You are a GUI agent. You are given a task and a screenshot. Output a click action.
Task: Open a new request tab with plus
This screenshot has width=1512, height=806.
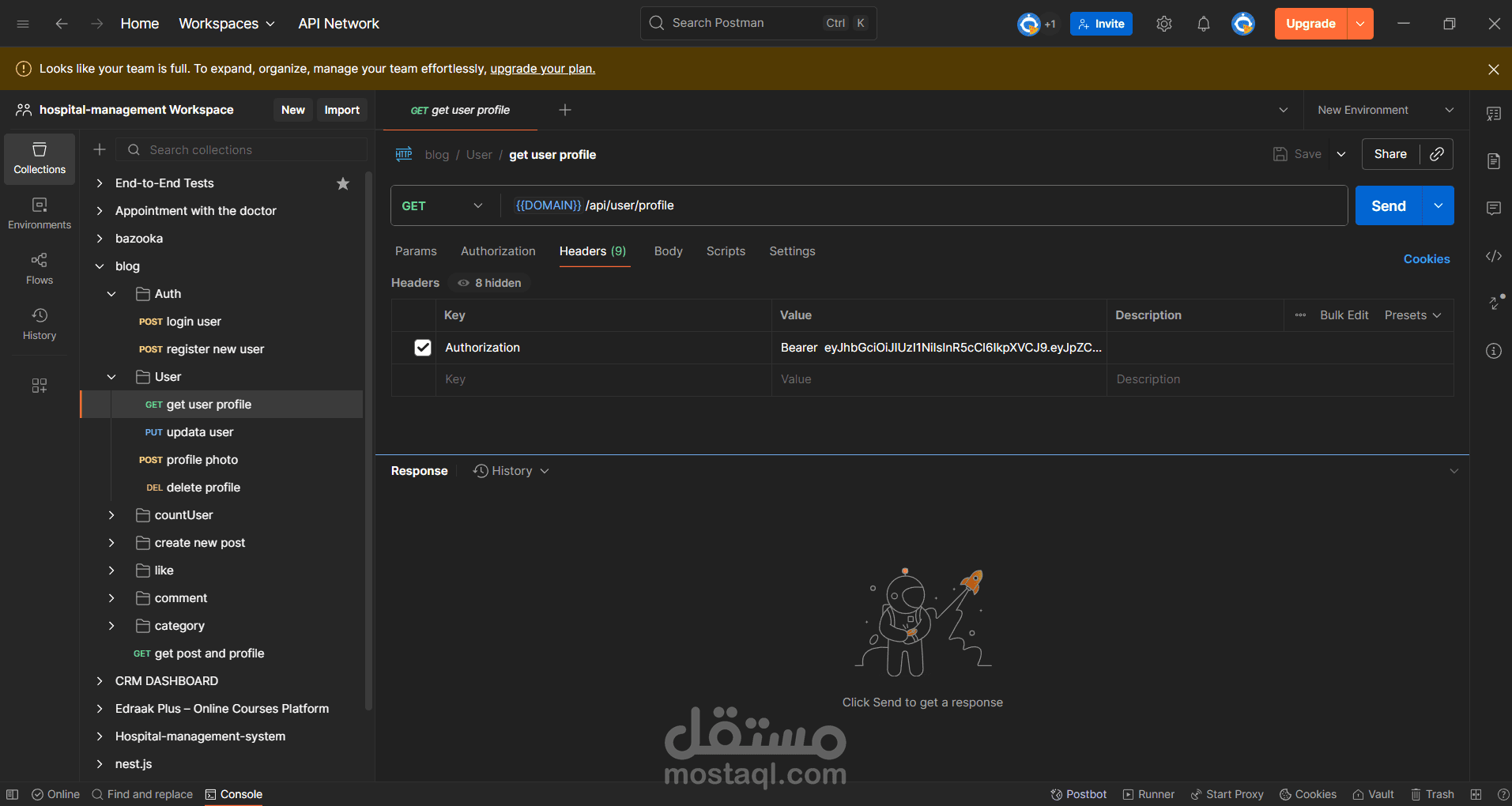[x=565, y=110]
